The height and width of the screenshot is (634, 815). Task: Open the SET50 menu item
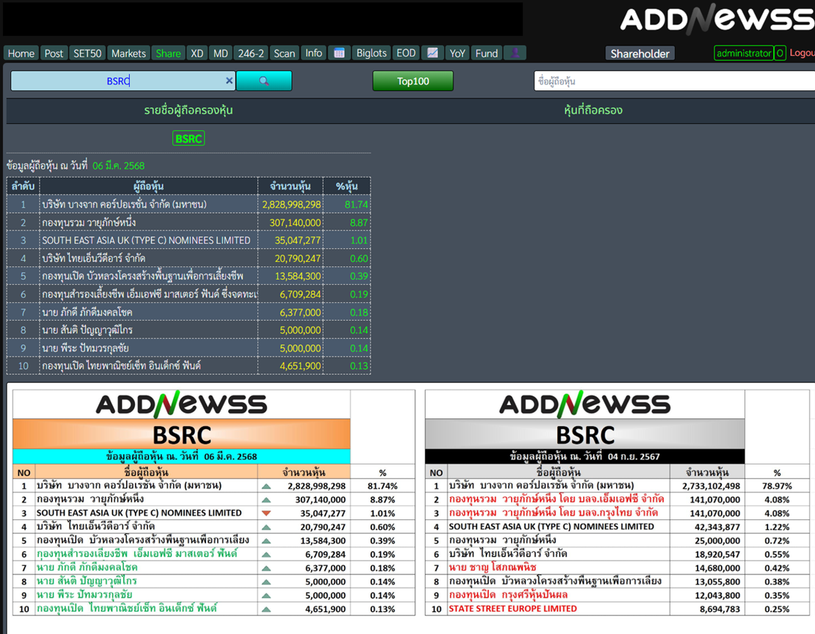click(87, 53)
